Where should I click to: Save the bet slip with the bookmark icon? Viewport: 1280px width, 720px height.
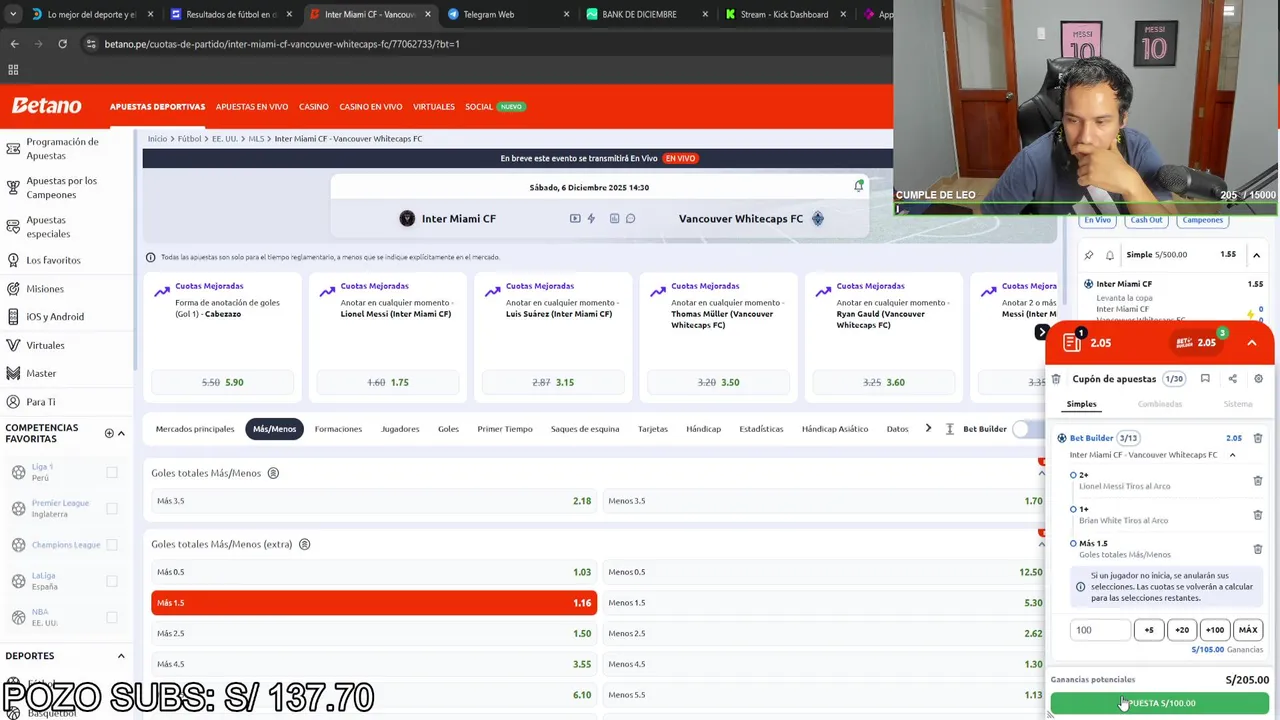[1205, 379]
